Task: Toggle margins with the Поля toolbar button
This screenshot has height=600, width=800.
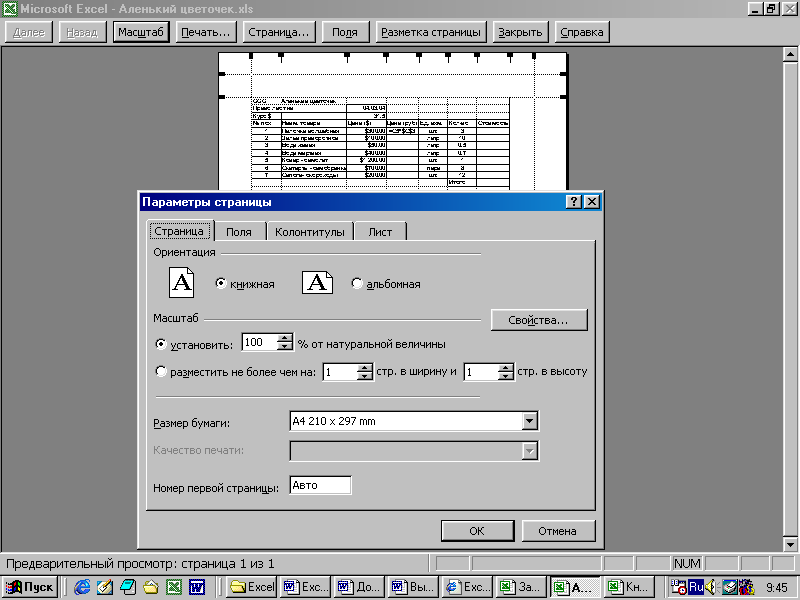Action: 345,32
